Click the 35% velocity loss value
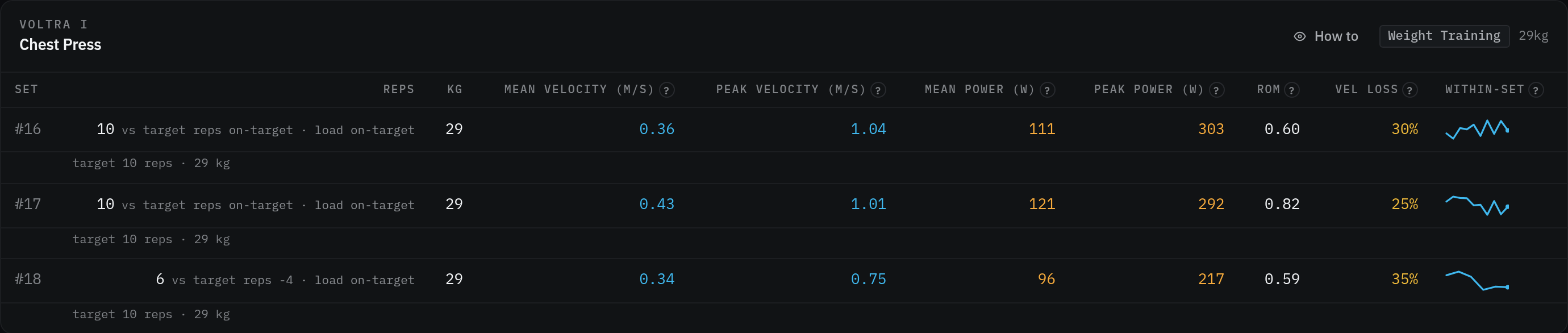1568x333 pixels. pyautogui.click(x=1404, y=280)
